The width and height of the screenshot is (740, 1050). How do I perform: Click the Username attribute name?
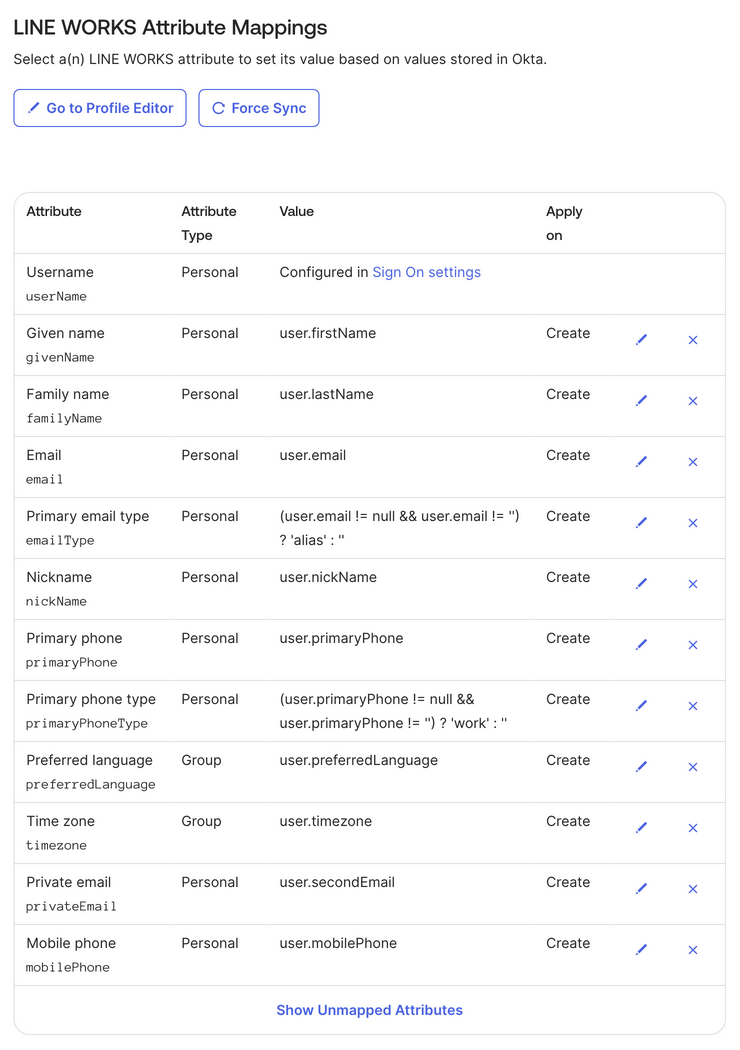pyautogui.click(x=60, y=272)
